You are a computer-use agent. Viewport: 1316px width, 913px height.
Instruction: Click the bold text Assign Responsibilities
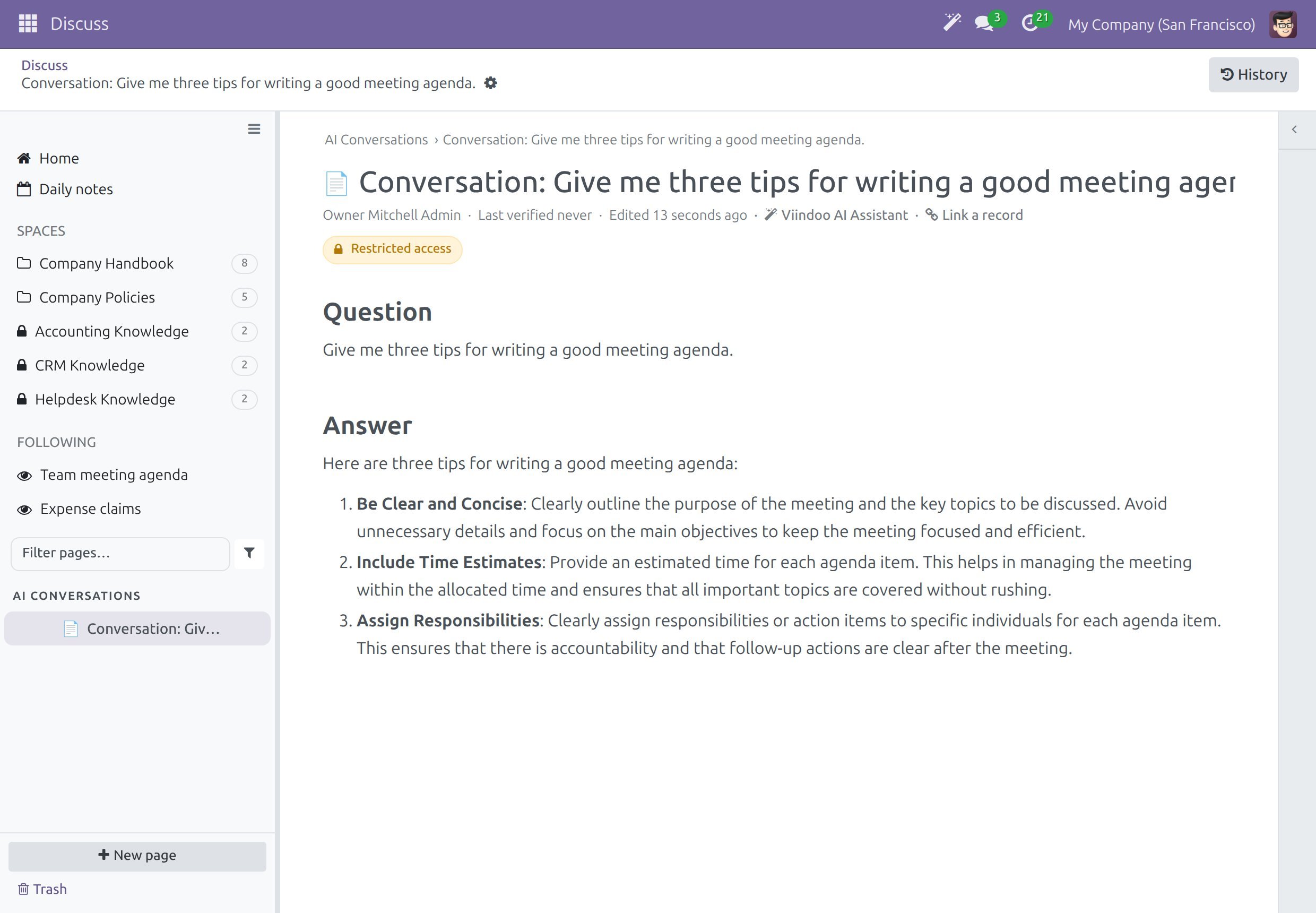point(448,621)
